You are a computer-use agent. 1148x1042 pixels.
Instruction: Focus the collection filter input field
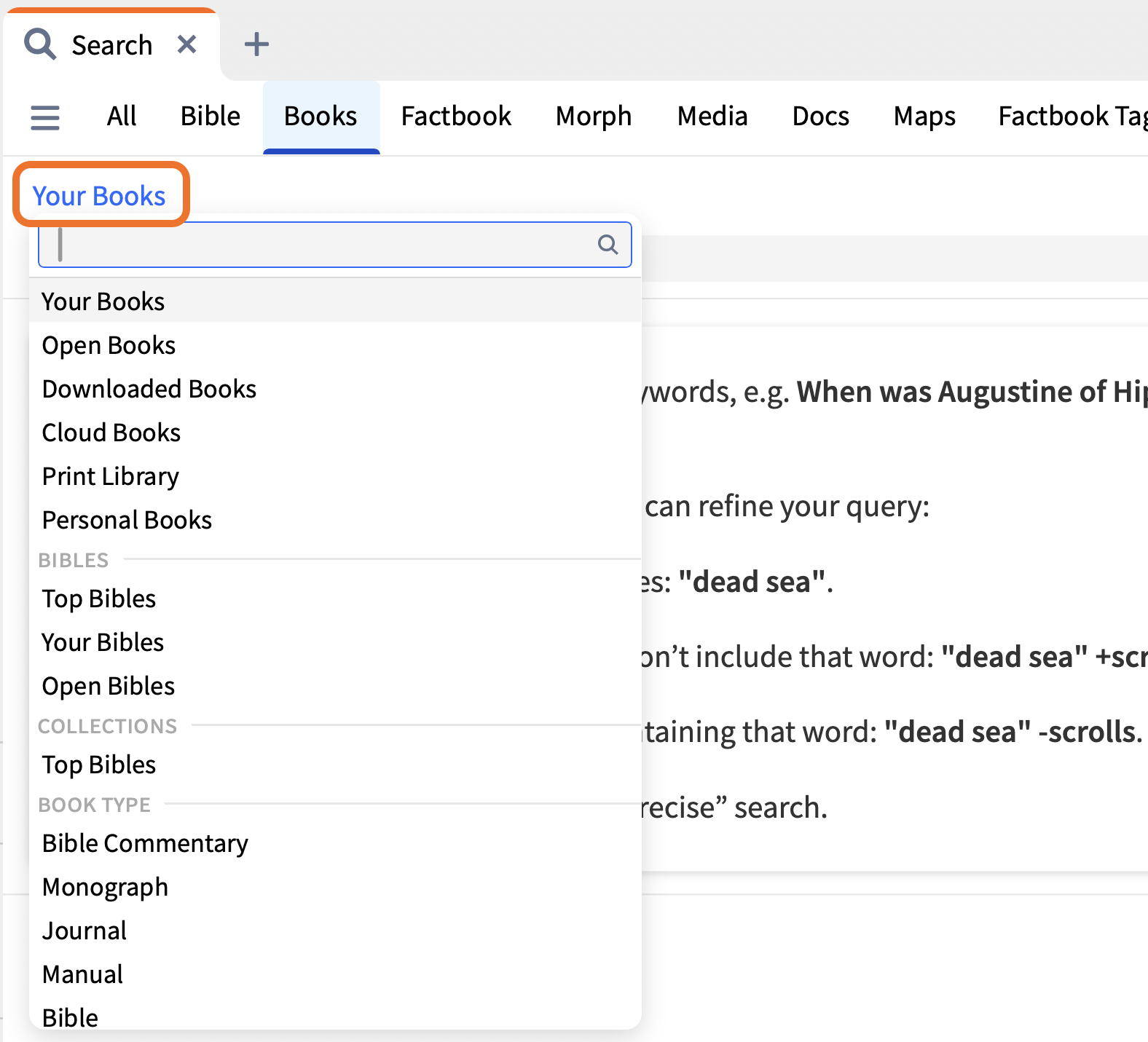[x=335, y=245]
